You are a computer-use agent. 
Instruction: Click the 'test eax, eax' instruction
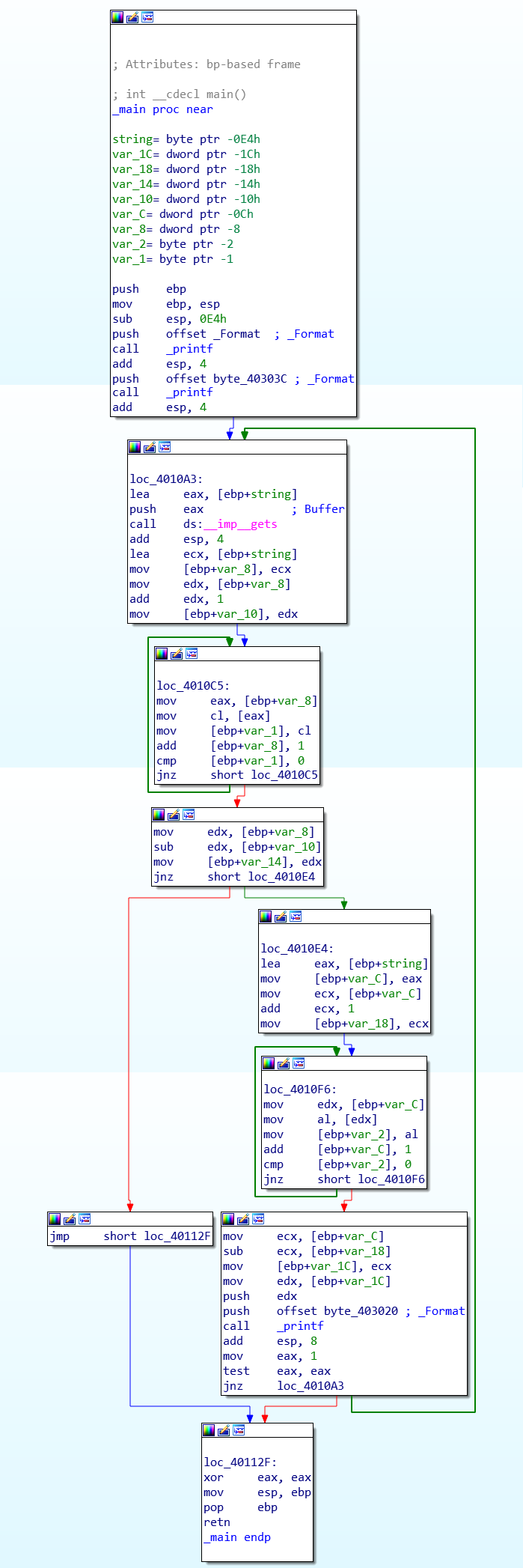point(277,1371)
